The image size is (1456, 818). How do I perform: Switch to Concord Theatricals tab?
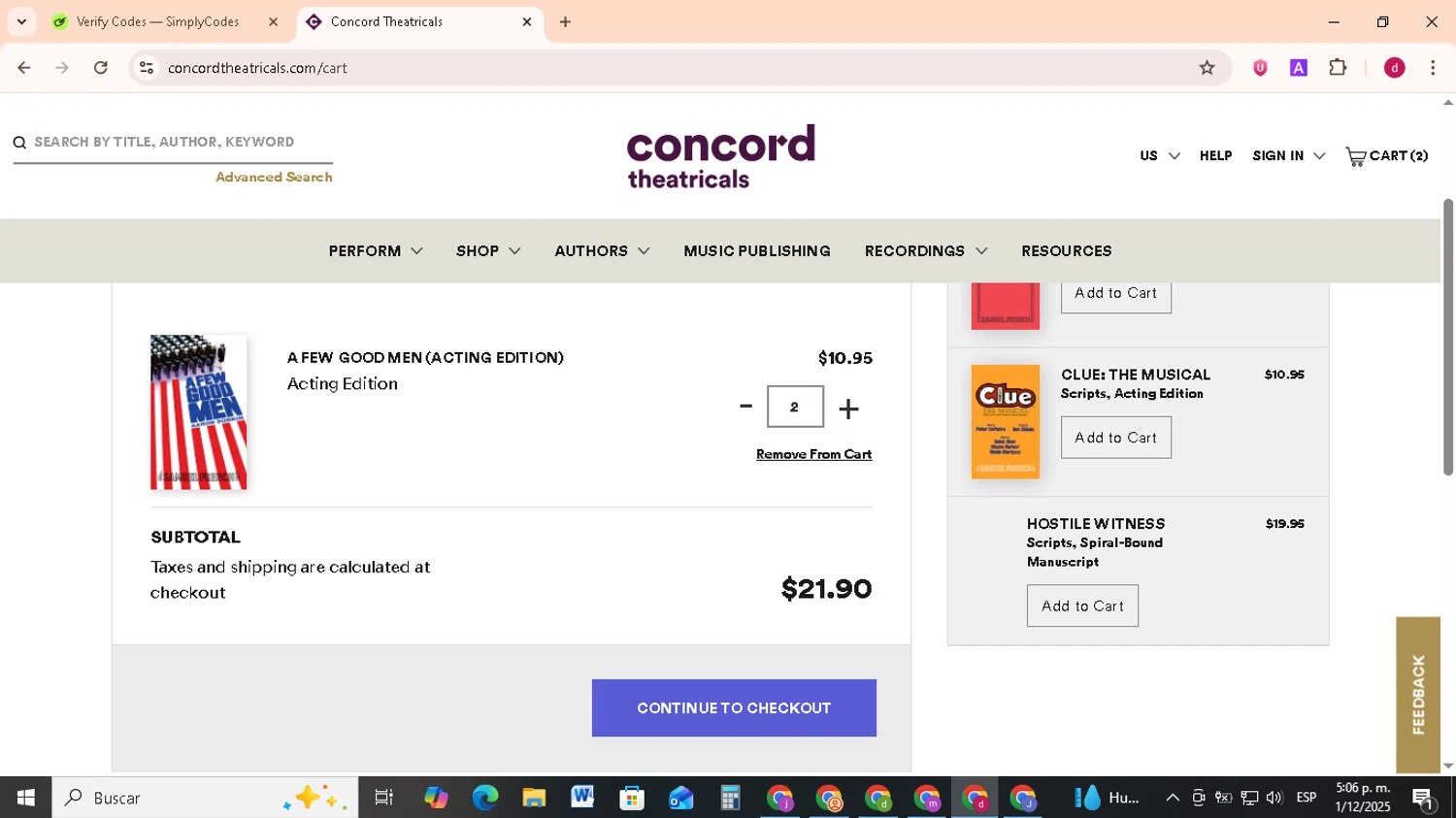point(419,21)
